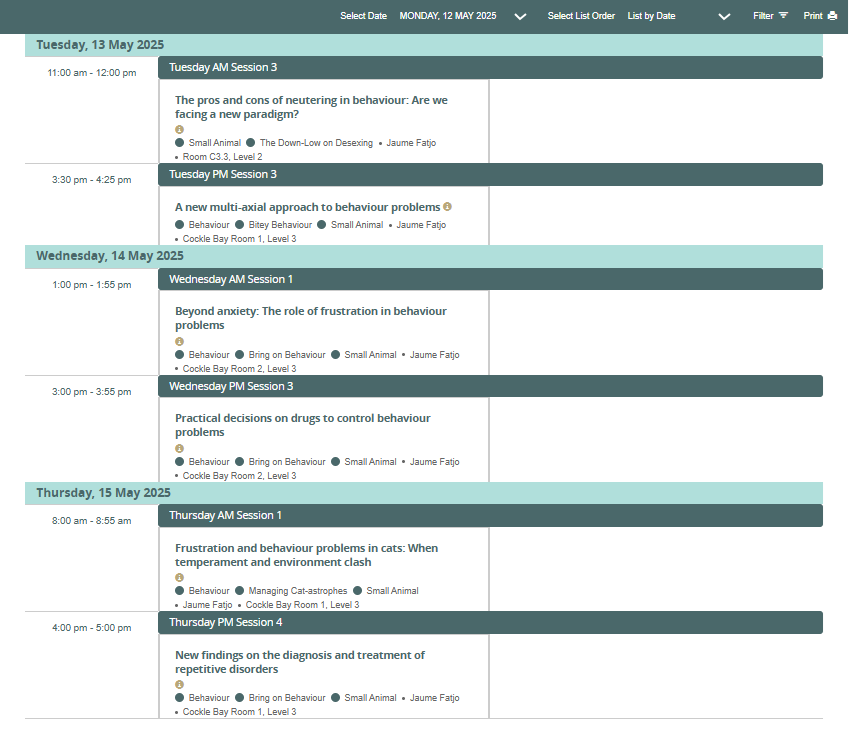Screen dimensions: 851x742
Task: Open 'Beyond anxiety' frustration session title
Action: pos(310,318)
